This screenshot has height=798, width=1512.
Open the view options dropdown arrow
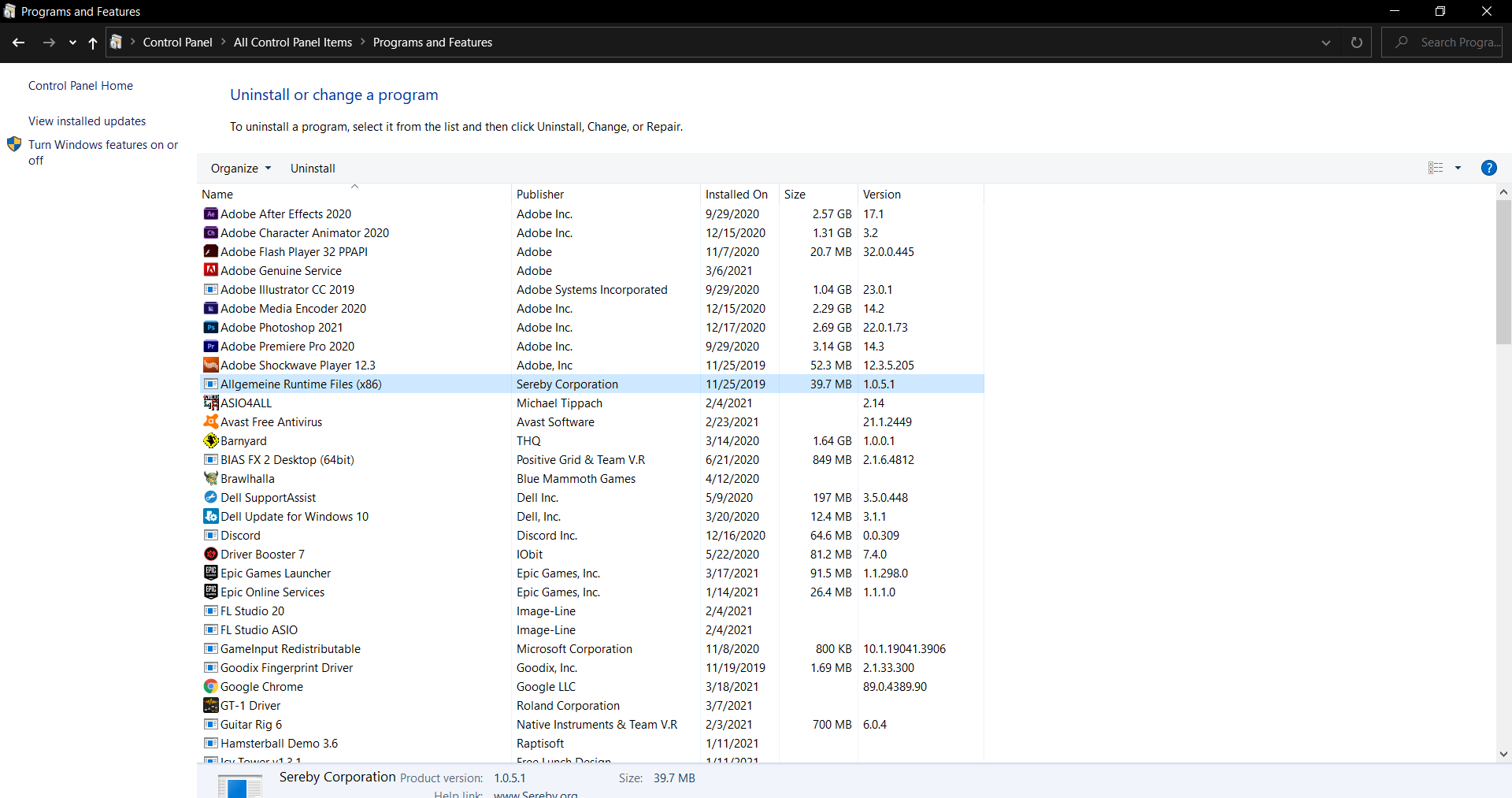[x=1458, y=168]
